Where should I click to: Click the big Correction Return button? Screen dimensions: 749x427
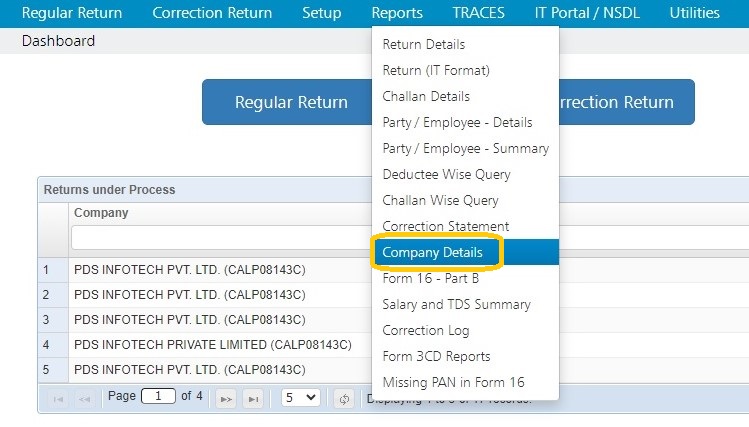tap(620, 102)
